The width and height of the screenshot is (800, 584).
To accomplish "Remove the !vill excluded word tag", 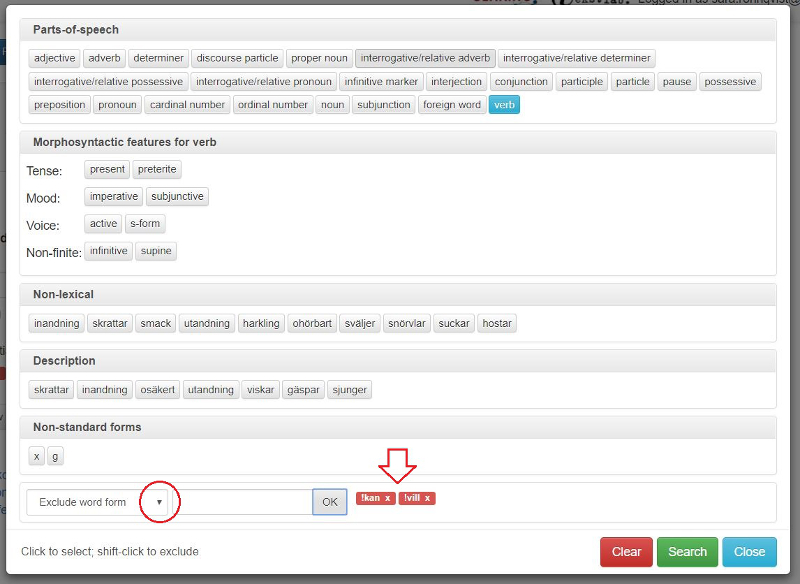I will tap(428, 498).
